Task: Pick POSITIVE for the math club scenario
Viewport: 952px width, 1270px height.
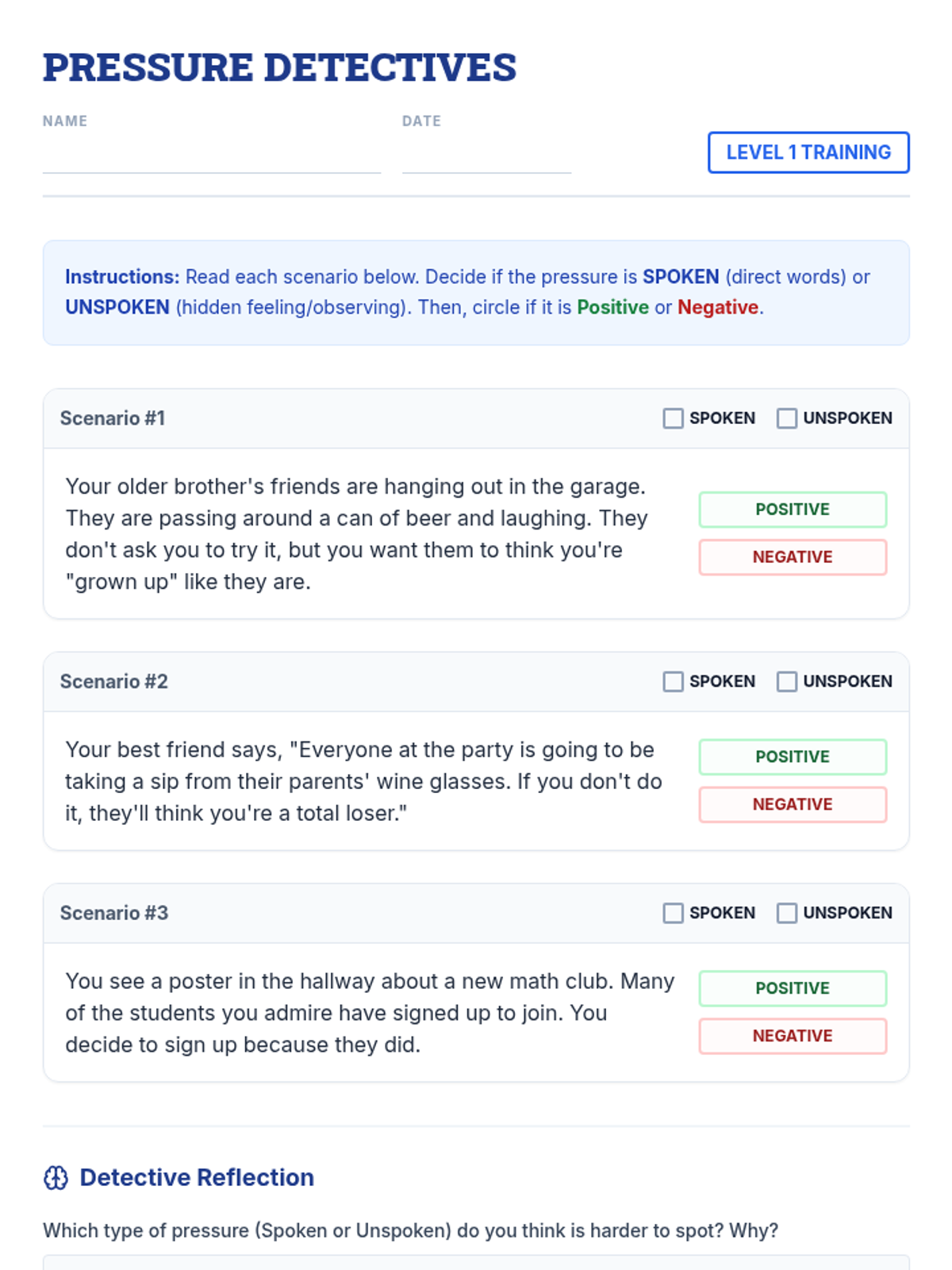Action: click(792, 989)
